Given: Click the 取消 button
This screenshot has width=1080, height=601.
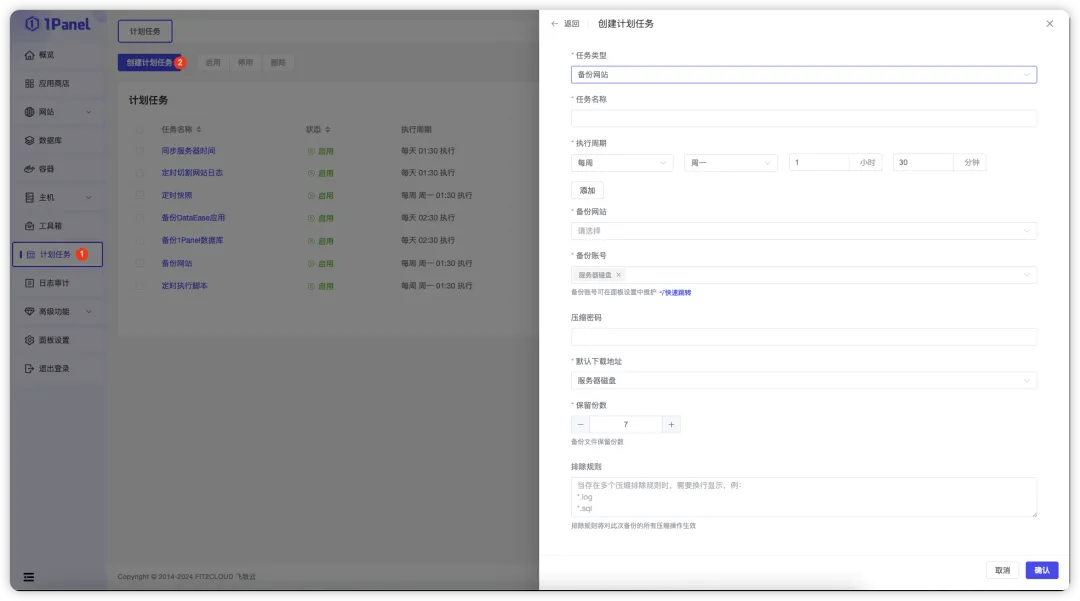Looking at the screenshot, I should [x=1002, y=570].
